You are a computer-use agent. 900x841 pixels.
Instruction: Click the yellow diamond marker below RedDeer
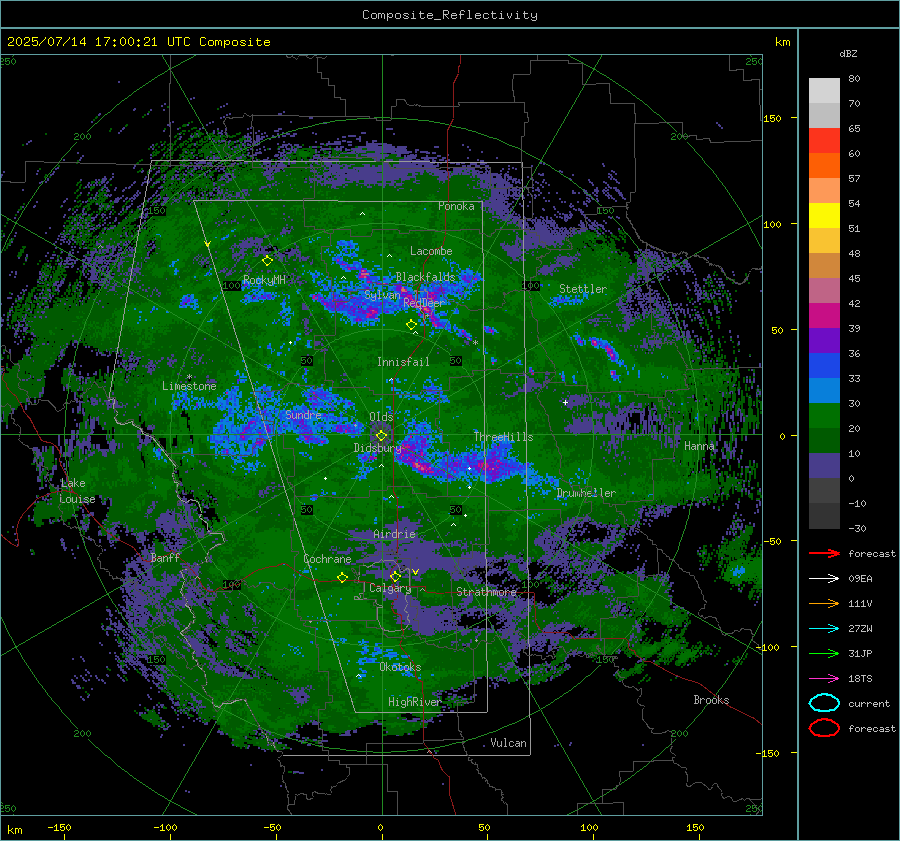pyautogui.click(x=411, y=325)
